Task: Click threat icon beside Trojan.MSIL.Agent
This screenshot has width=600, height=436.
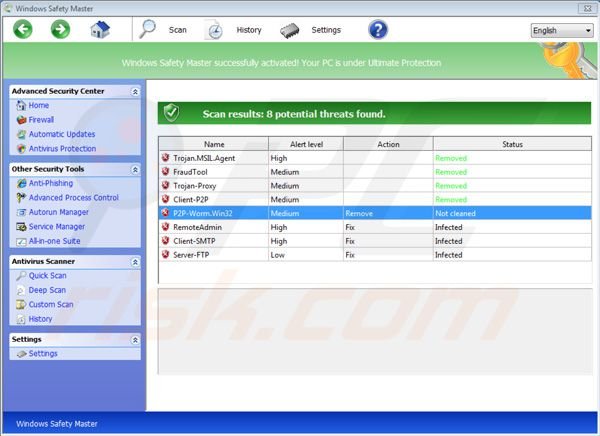Action: (x=165, y=158)
